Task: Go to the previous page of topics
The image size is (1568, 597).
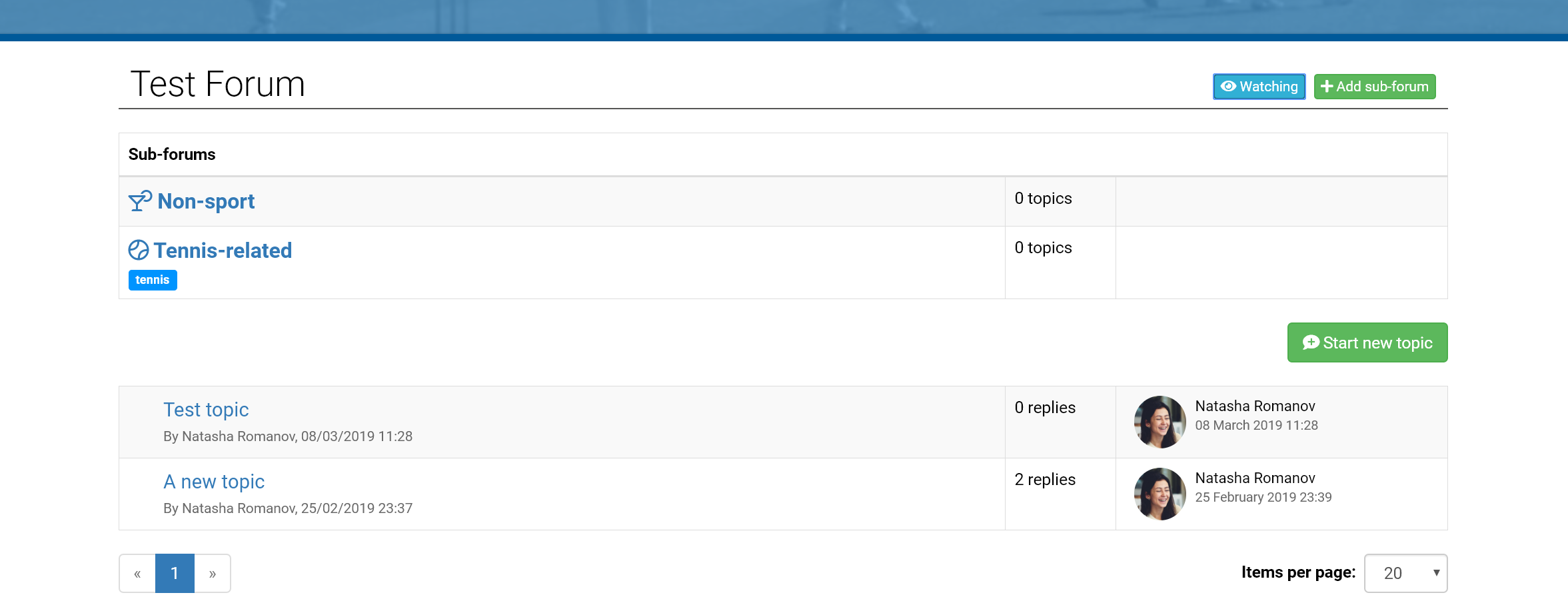Action: [137, 573]
